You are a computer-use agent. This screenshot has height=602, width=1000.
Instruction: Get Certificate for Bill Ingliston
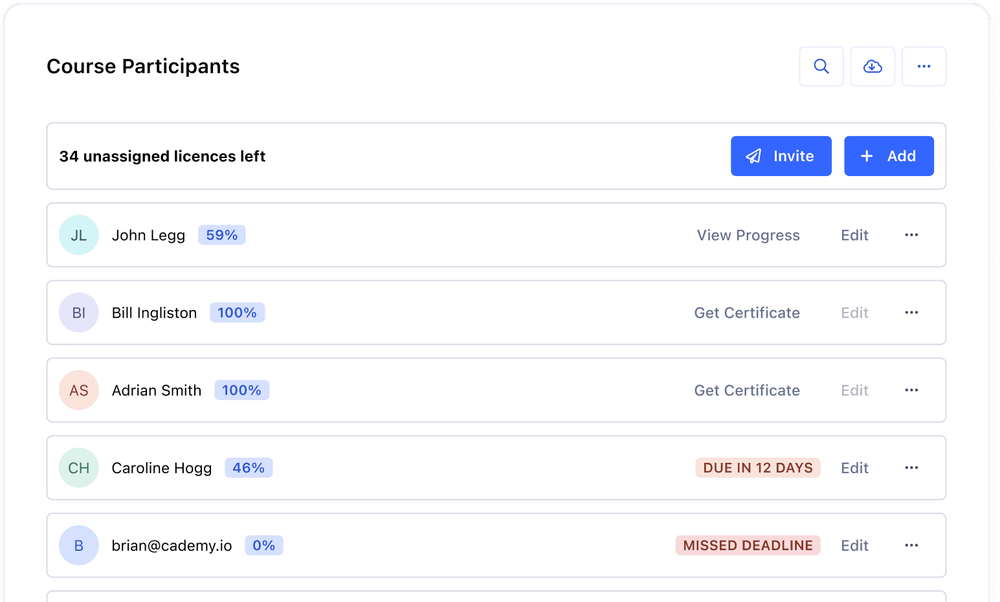746,312
